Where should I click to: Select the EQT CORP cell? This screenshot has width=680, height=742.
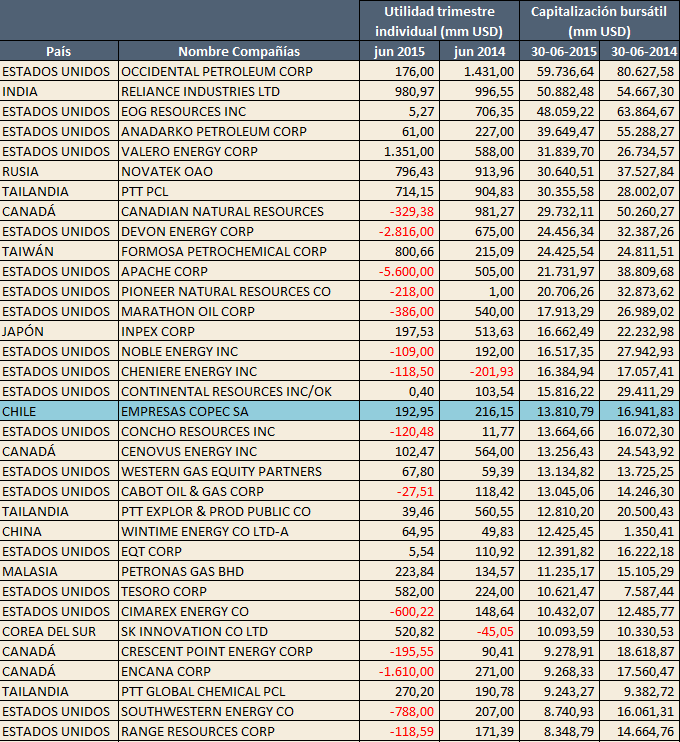tap(239, 551)
